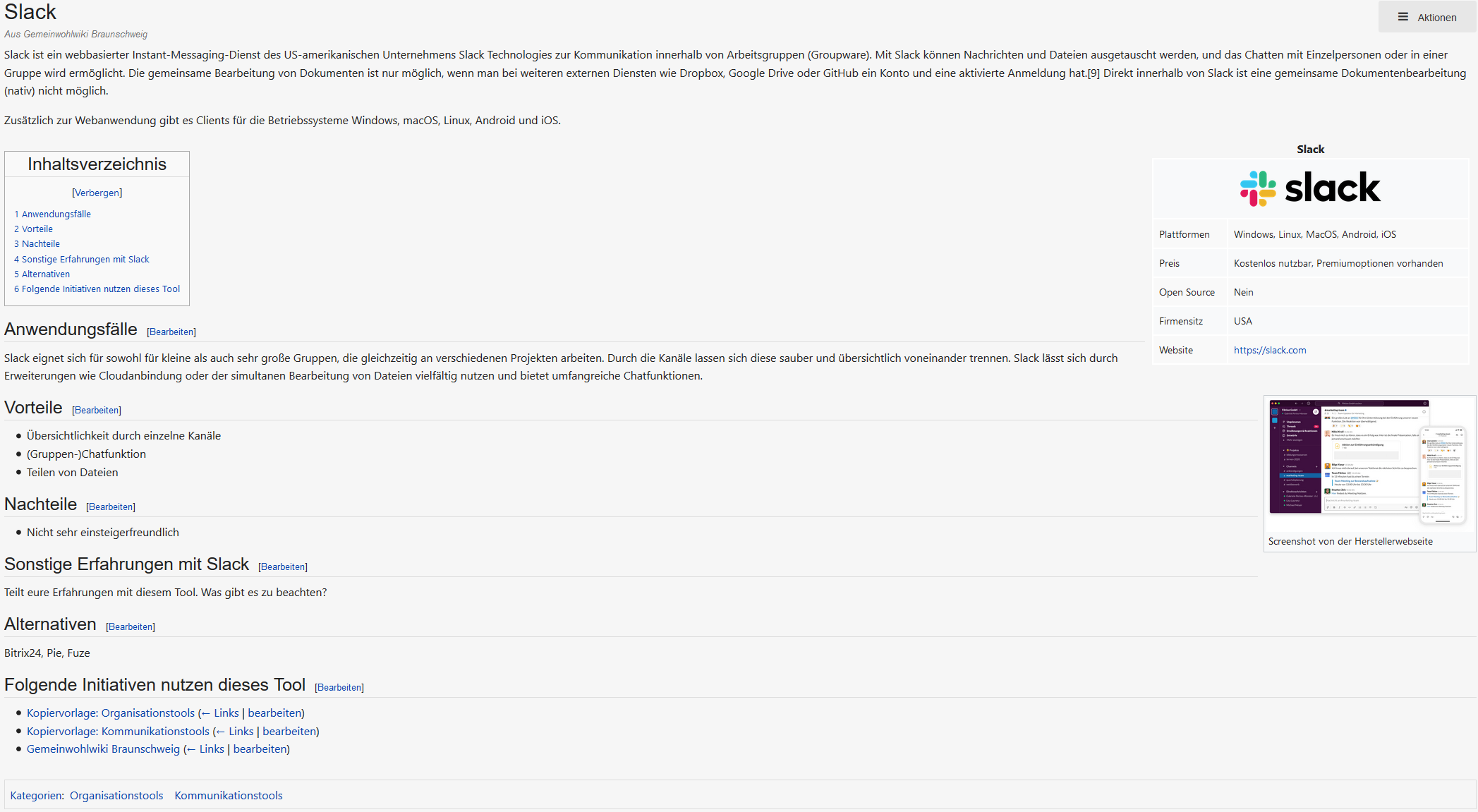1478x812 pixels.
Task: Open the Gemeinwohlwiki Braunschweig link
Action: click(103, 749)
